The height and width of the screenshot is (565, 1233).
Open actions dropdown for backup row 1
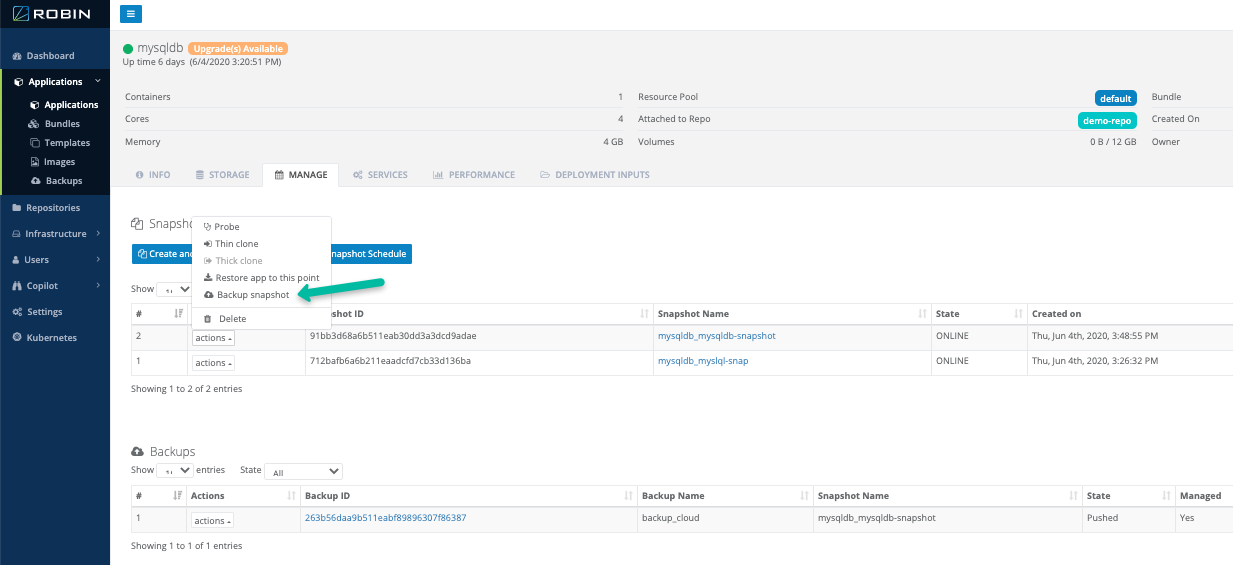[212, 520]
